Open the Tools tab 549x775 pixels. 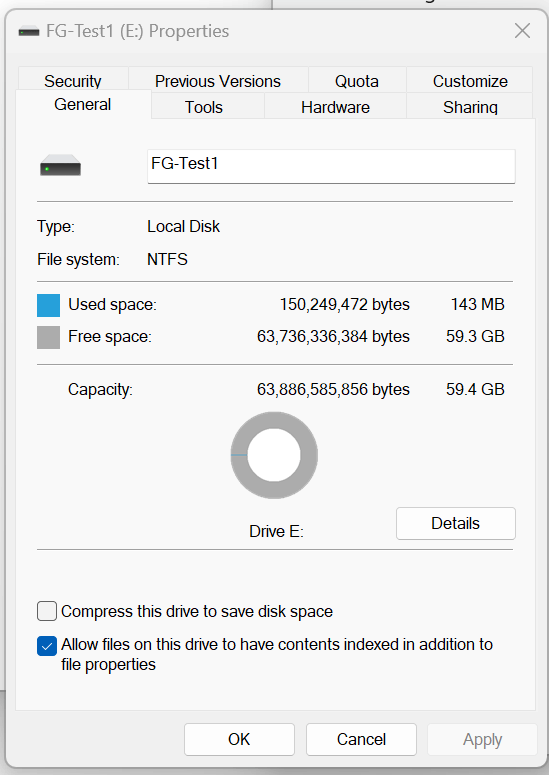204,107
